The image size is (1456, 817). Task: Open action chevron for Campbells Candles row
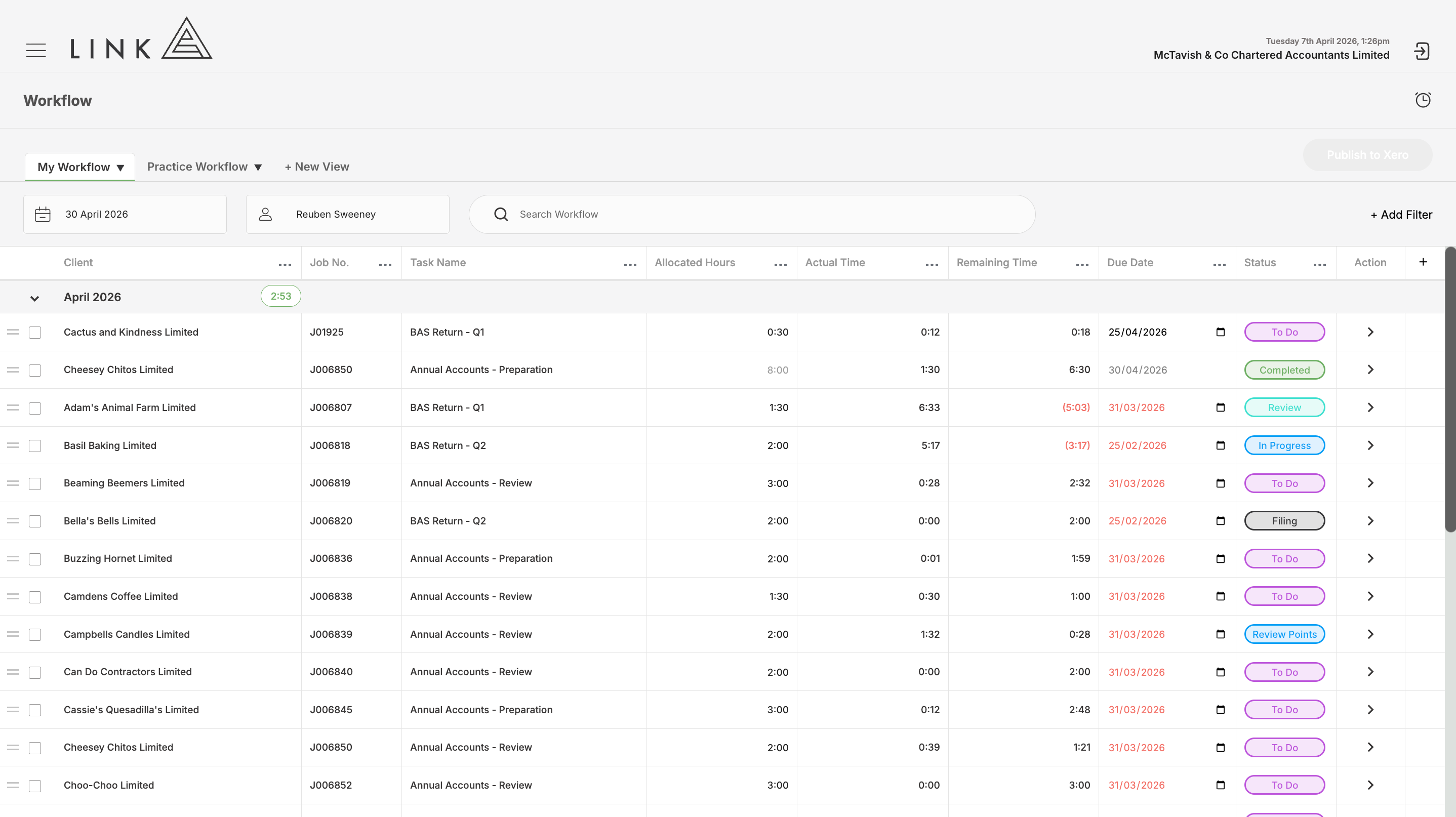1370,634
